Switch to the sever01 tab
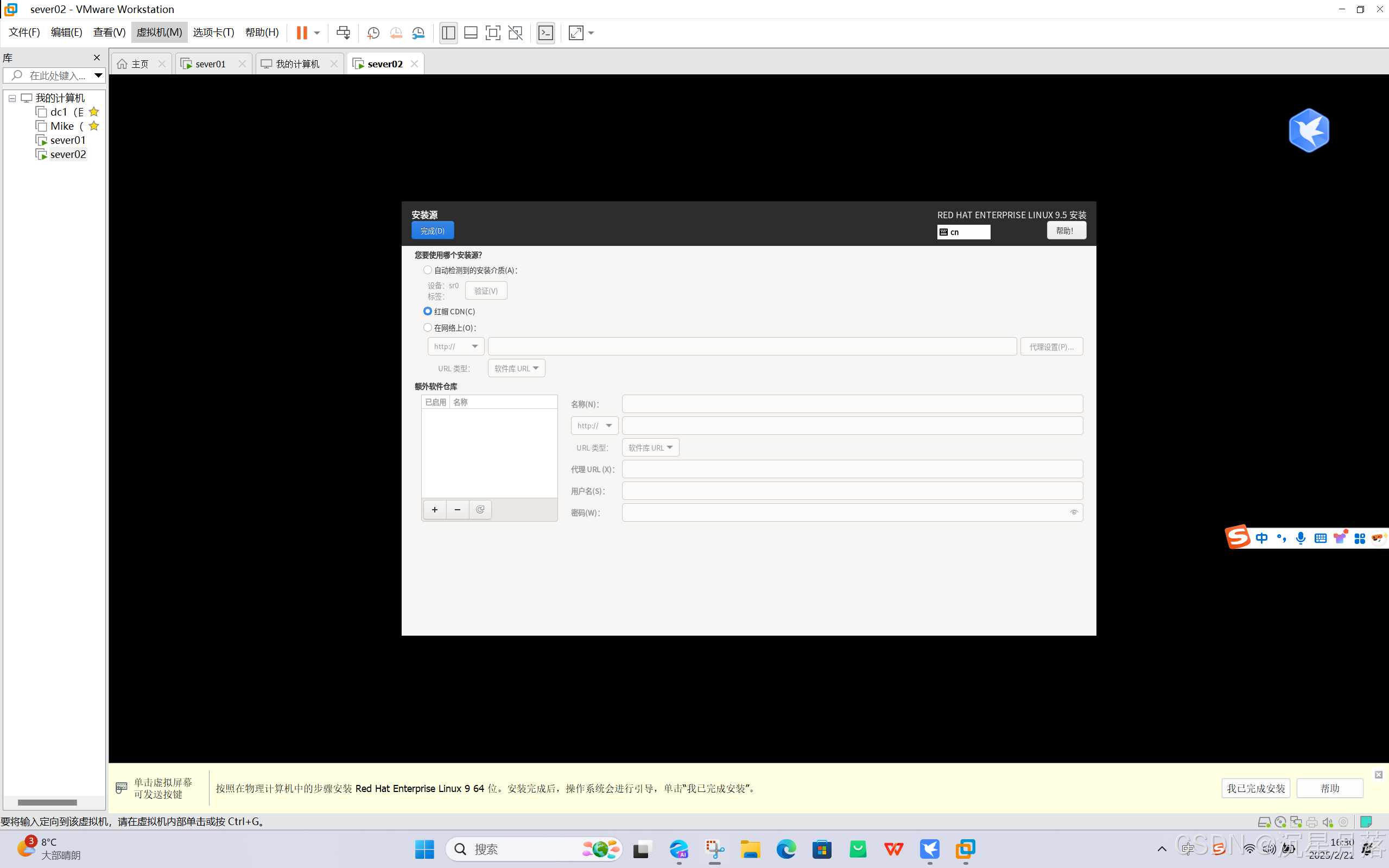 [x=210, y=64]
